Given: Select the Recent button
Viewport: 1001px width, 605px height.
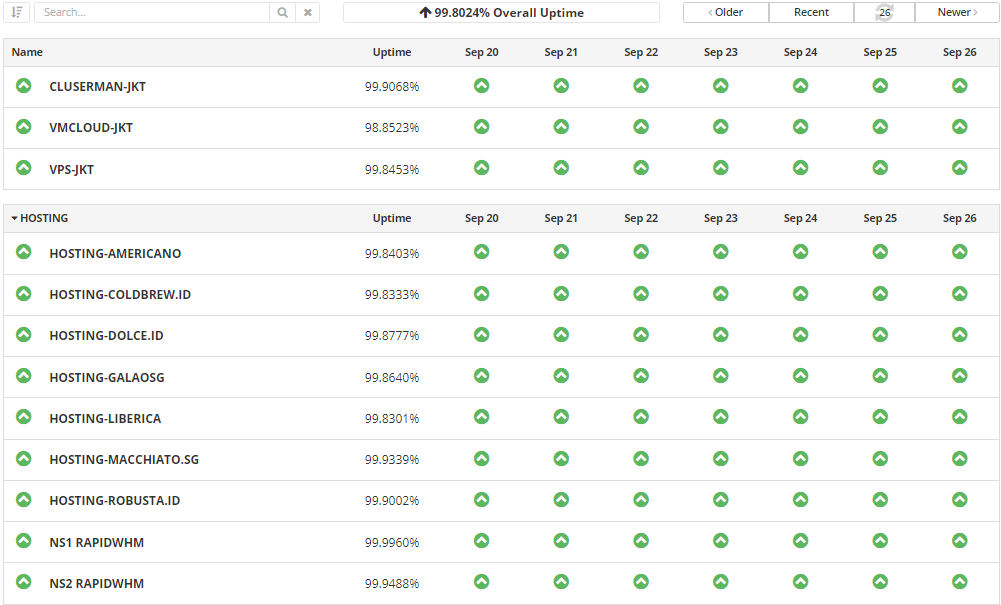Looking at the screenshot, I should click(x=811, y=12).
